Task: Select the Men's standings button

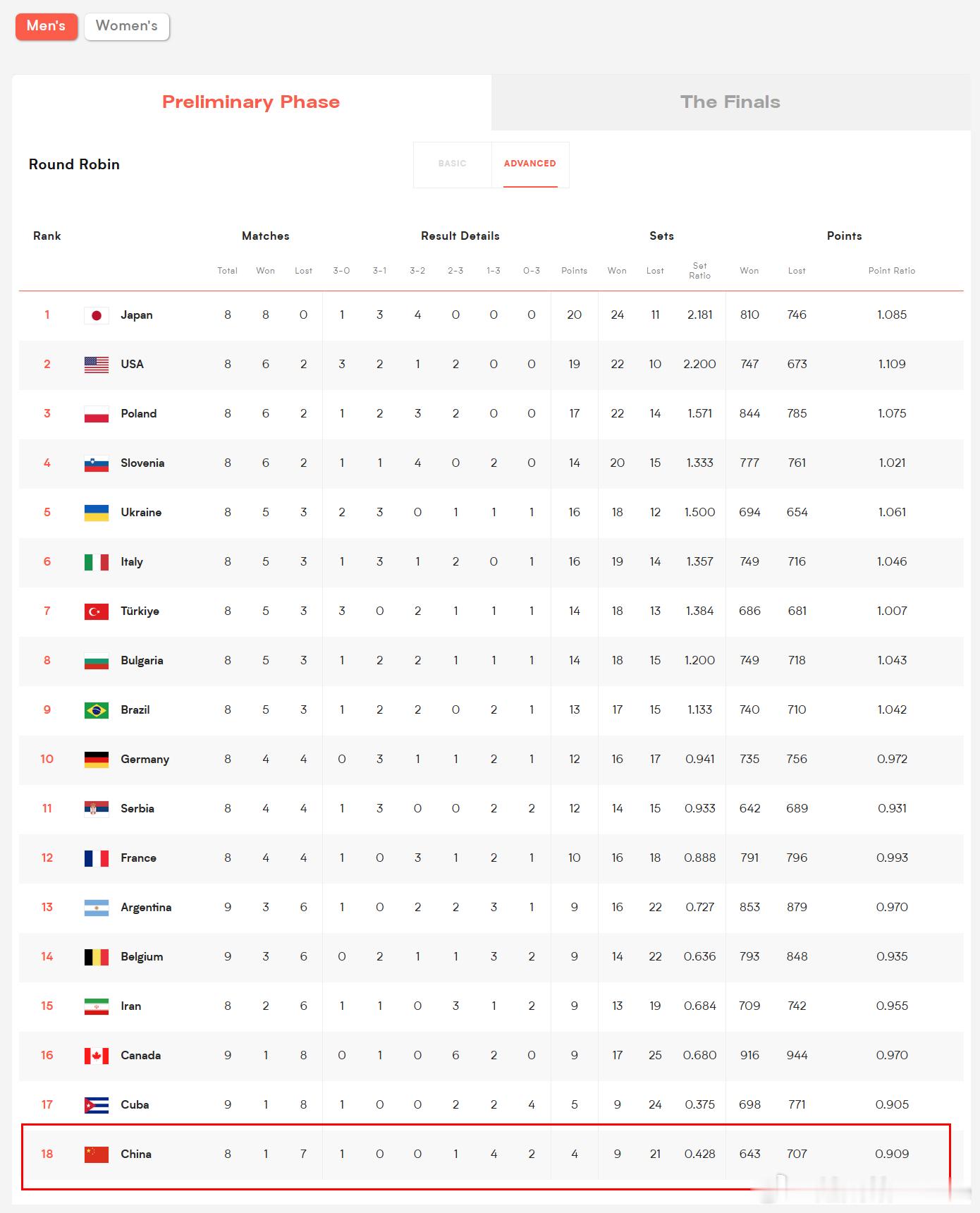Action: click(x=47, y=26)
